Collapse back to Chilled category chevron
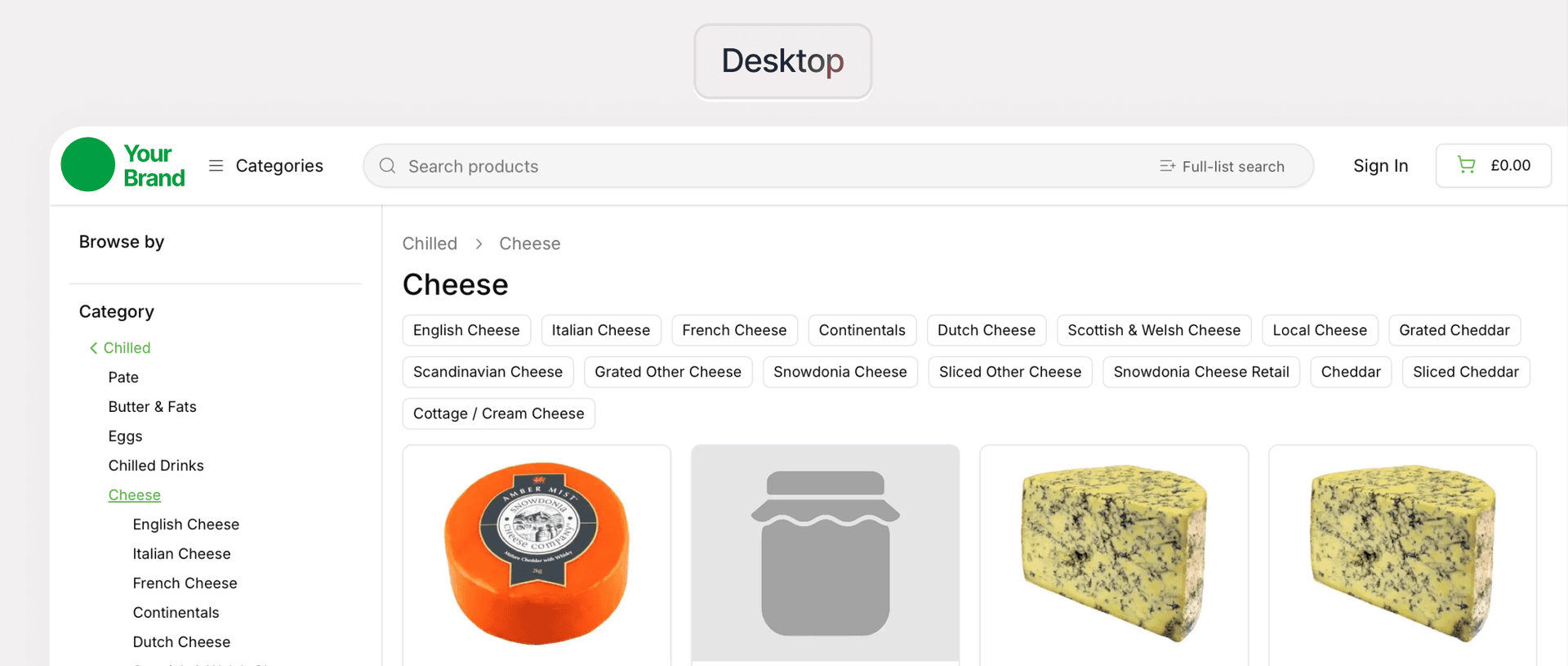The width and height of the screenshot is (1568, 666). point(94,348)
